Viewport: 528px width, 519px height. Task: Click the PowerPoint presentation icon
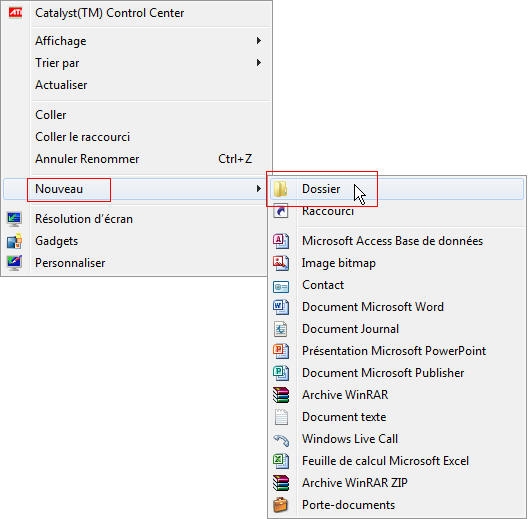coord(281,351)
